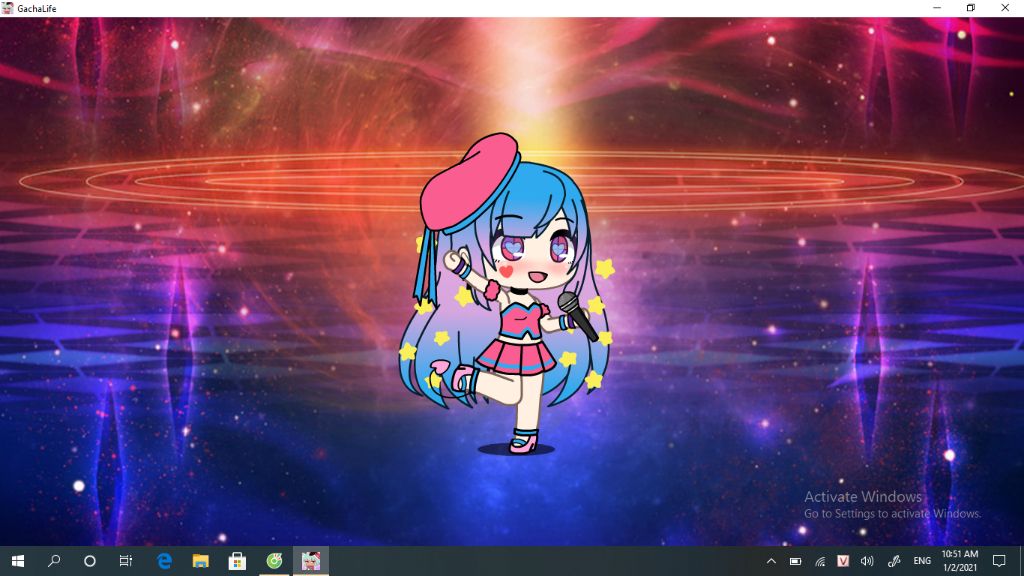1024x576 pixels.
Task: Close the GachaLife window
Action: tap(1005, 8)
